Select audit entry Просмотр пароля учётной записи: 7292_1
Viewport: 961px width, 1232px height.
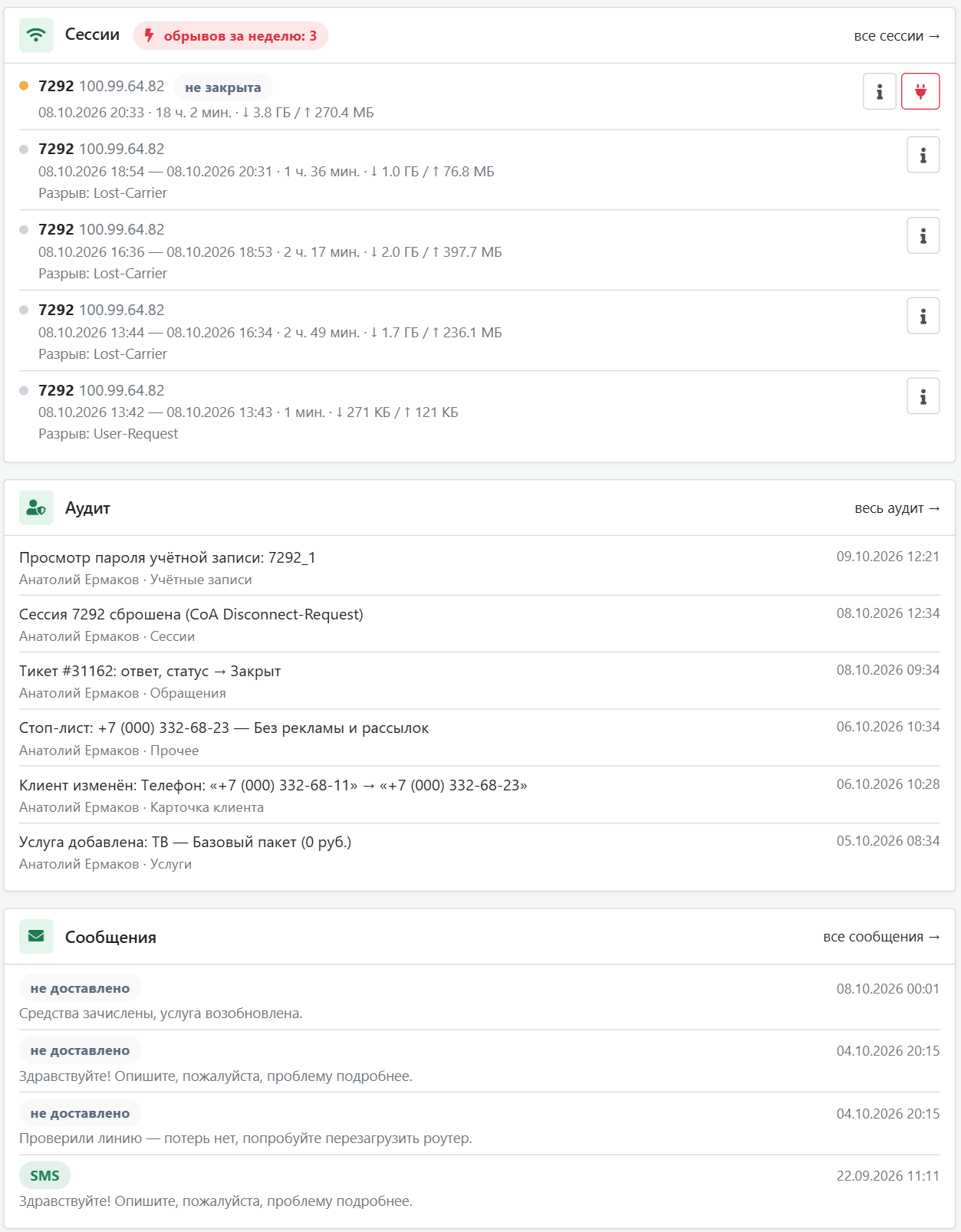[x=479, y=567]
